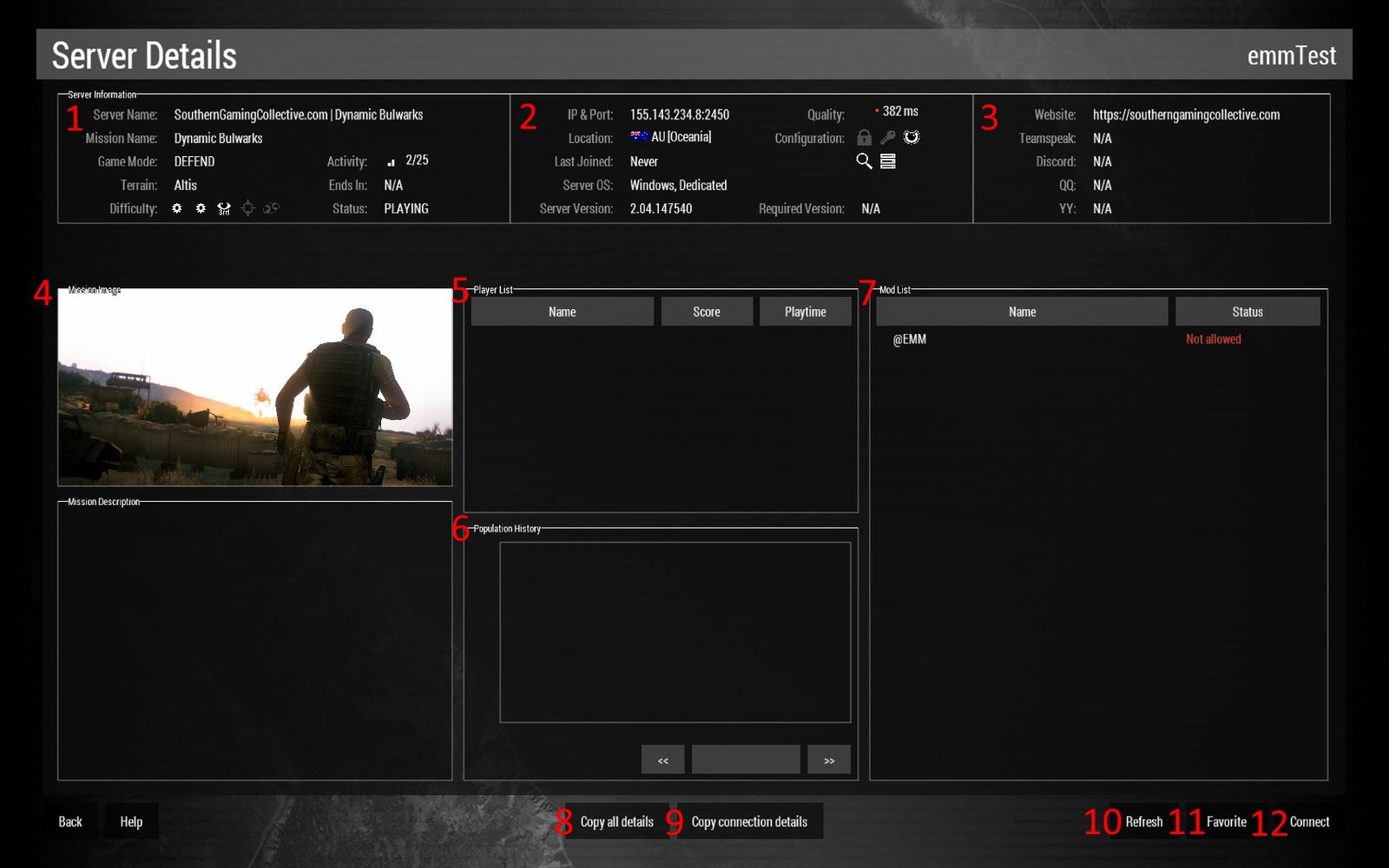The image size is (1389, 868).
Task: Click the previous page arrows under Population History
Action: [x=662, y=759]
